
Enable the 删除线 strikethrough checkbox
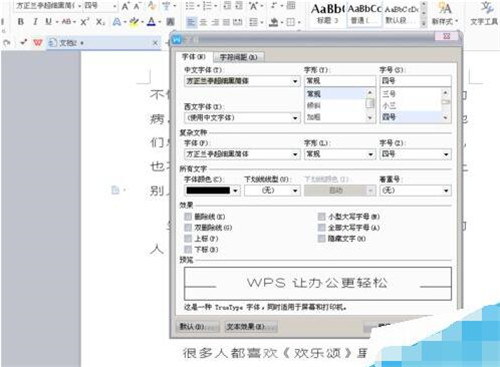point(188,217)
